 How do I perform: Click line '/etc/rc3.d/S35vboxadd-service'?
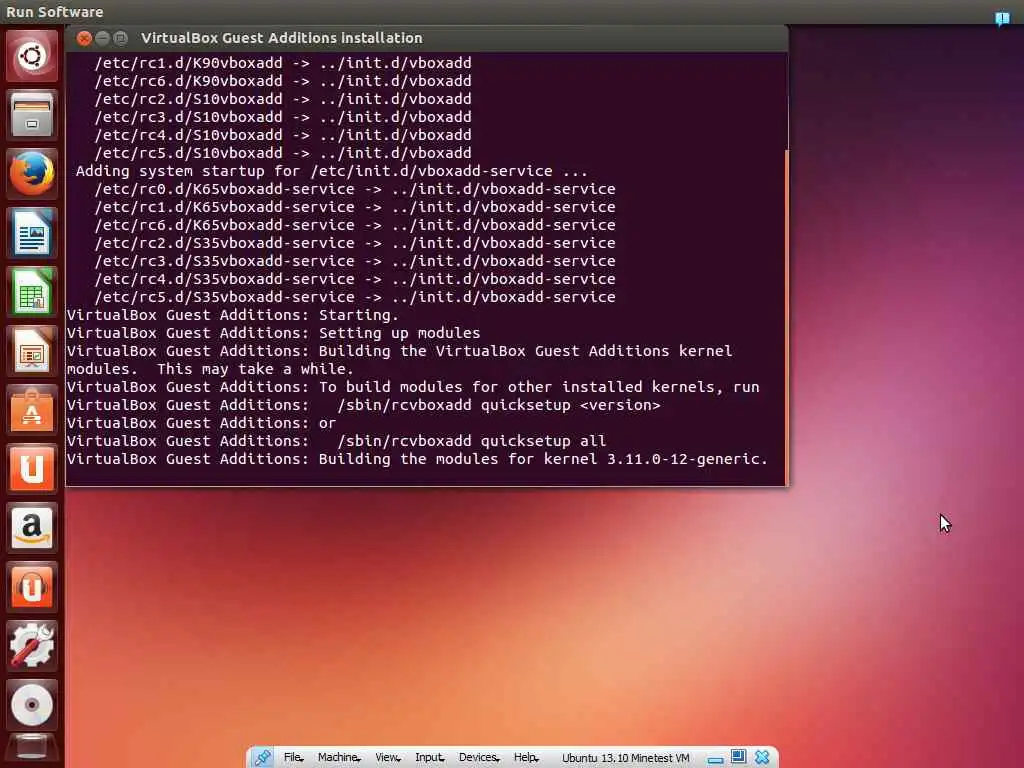[355, 261]
